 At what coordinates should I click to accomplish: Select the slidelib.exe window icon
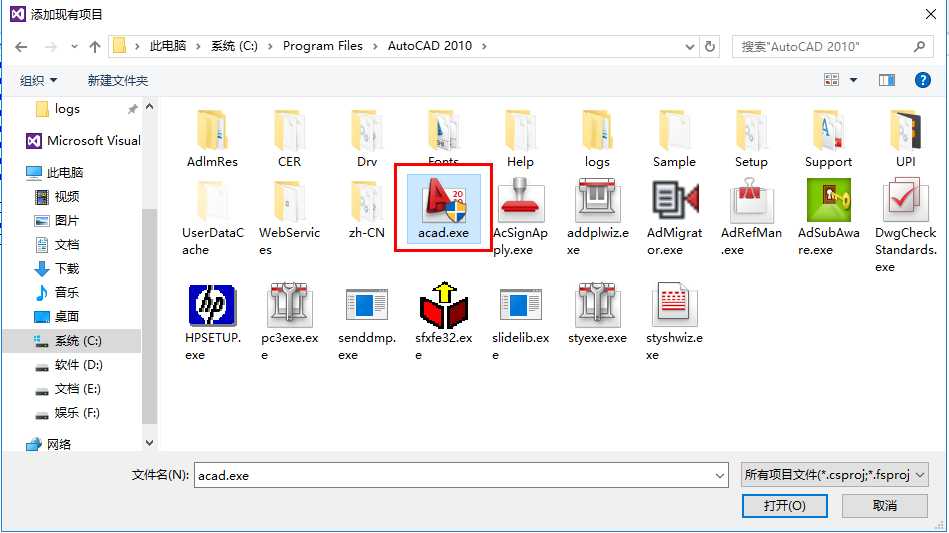tap(520, 305)
